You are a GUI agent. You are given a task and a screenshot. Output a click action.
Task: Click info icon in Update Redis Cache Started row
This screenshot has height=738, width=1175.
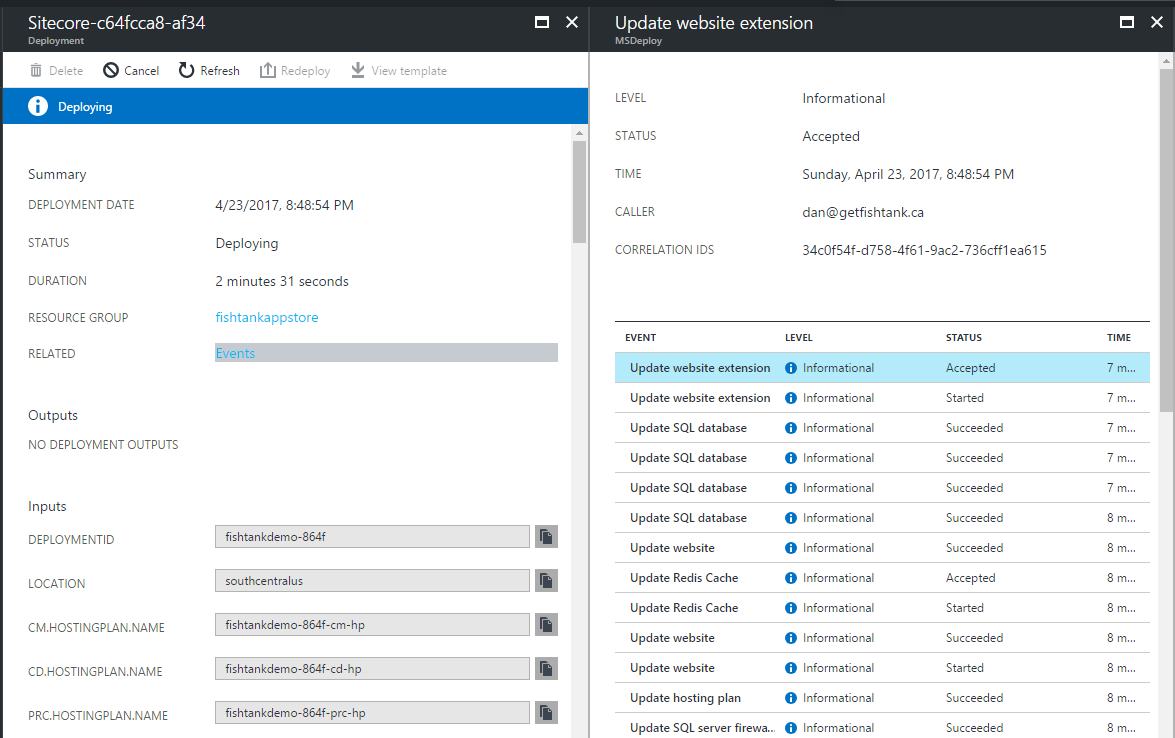point(791,608)
